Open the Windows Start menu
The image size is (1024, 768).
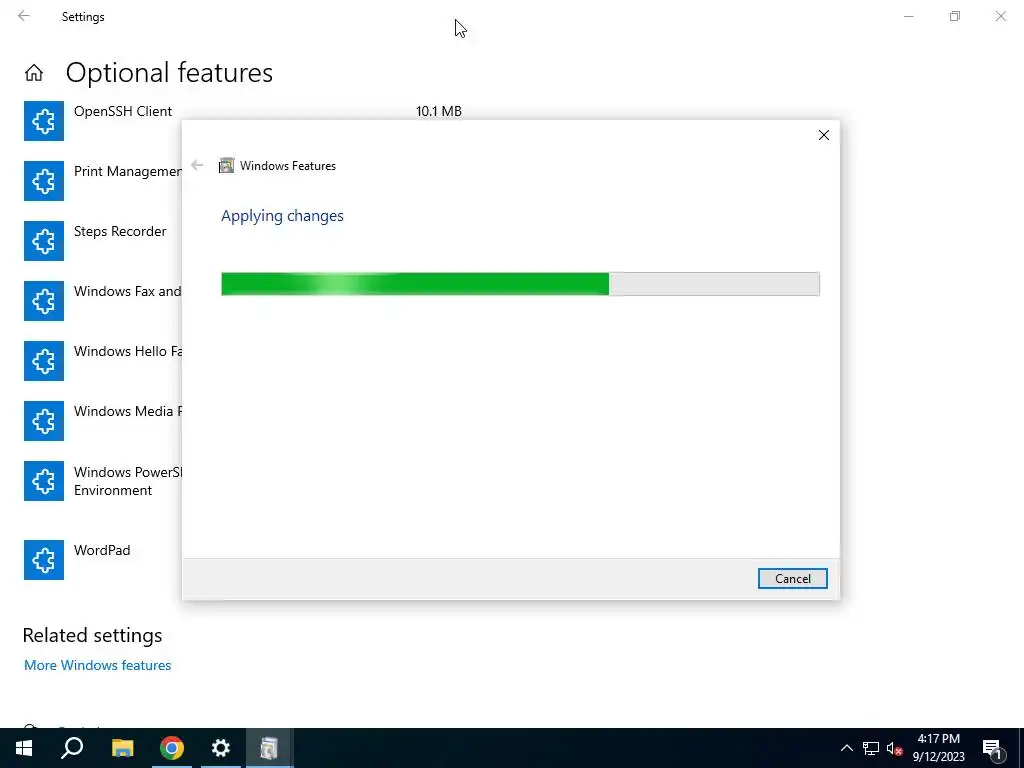point(24,748)
